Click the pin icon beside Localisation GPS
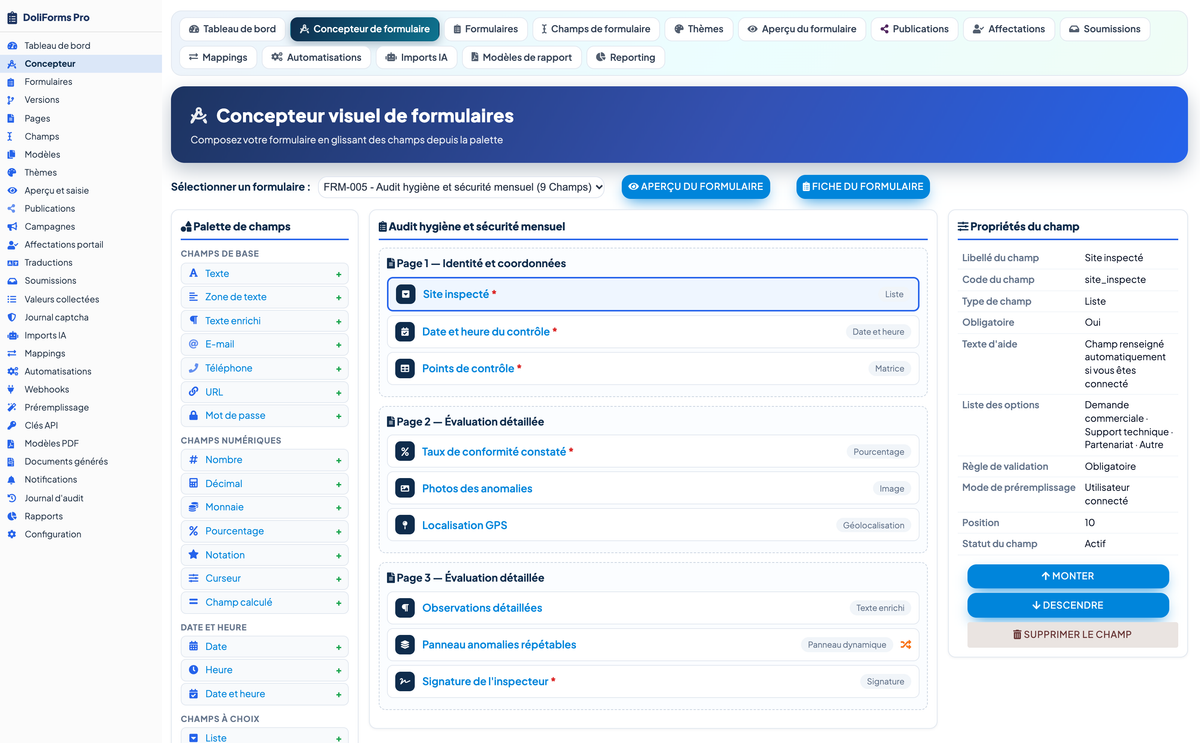 405,525
